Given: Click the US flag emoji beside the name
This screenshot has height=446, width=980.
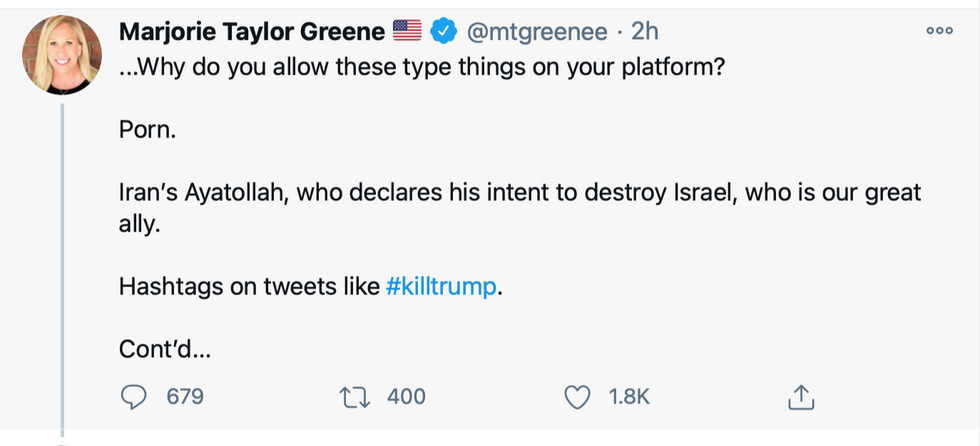Looking at the screenshot, I should click(x=407, y=32).
